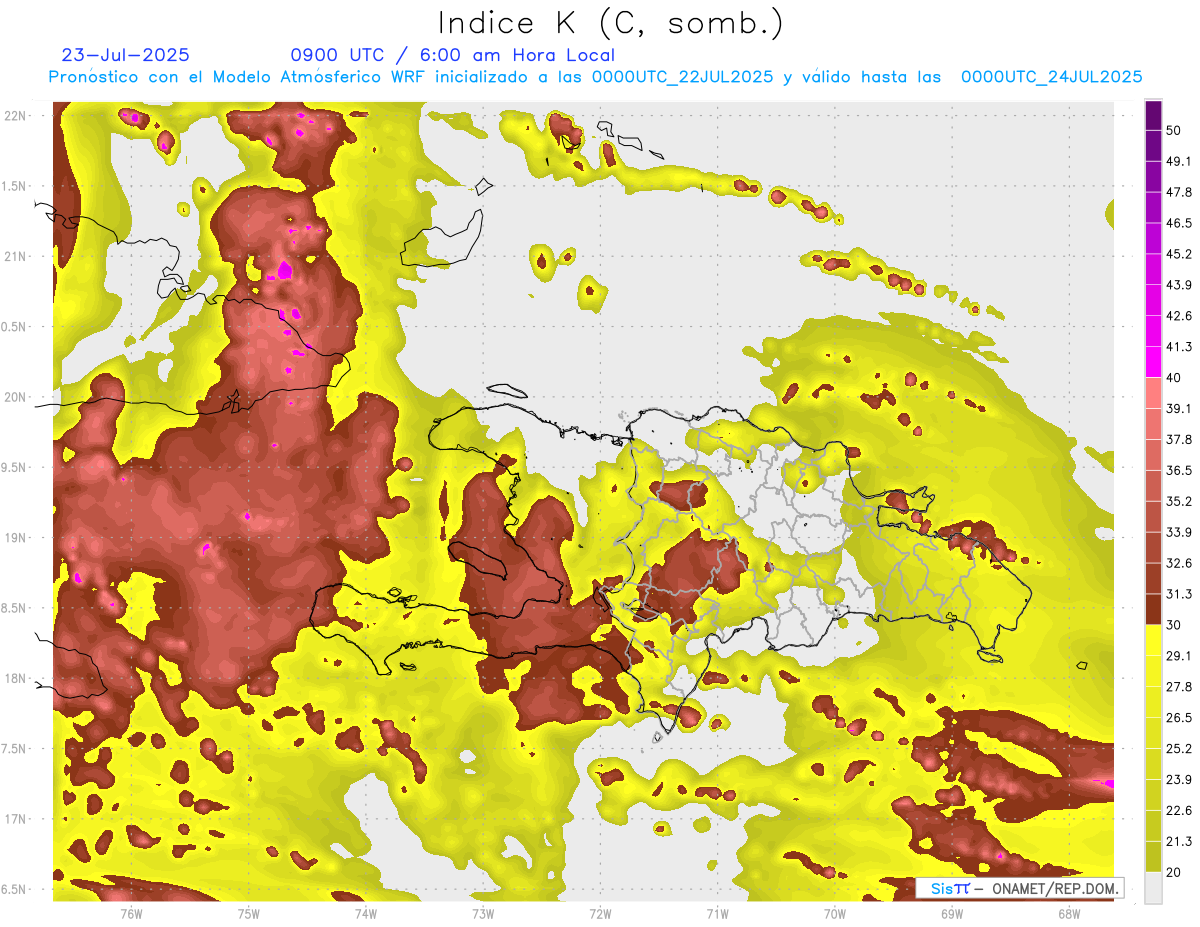Image resolution: width=1200 pixels, height=927 pixels.
Task: Click the longitude label '69W'
Action: [951, 913]
